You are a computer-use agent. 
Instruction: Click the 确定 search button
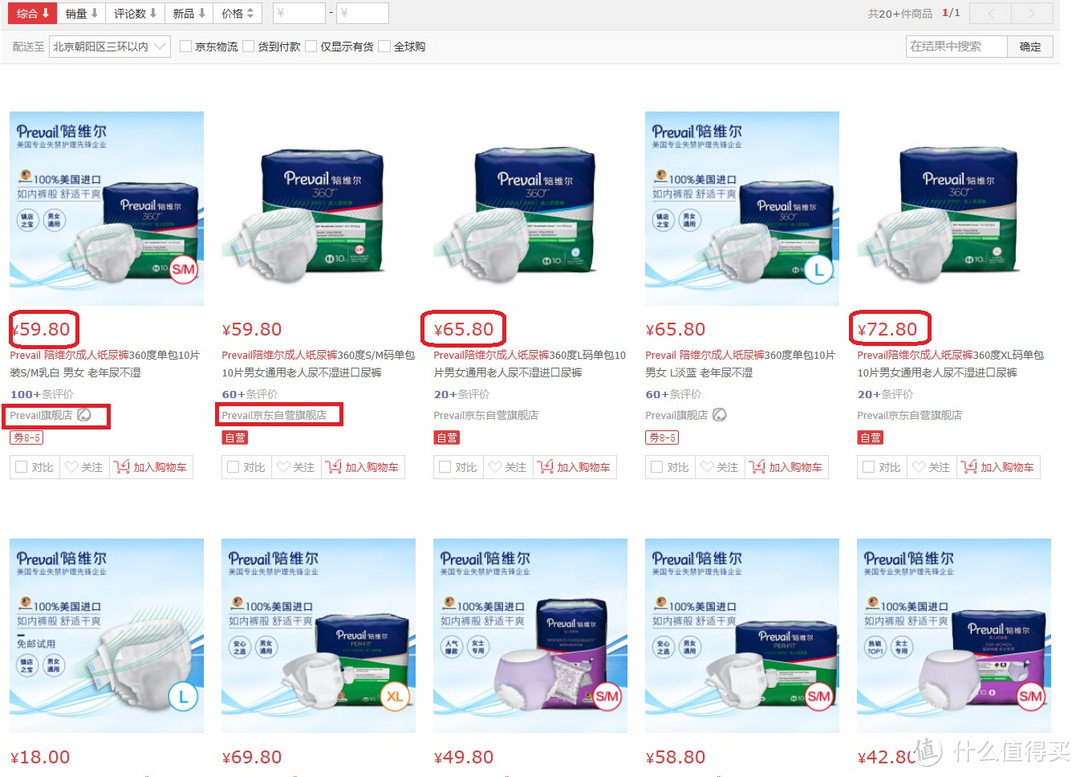coord(1030,46)
